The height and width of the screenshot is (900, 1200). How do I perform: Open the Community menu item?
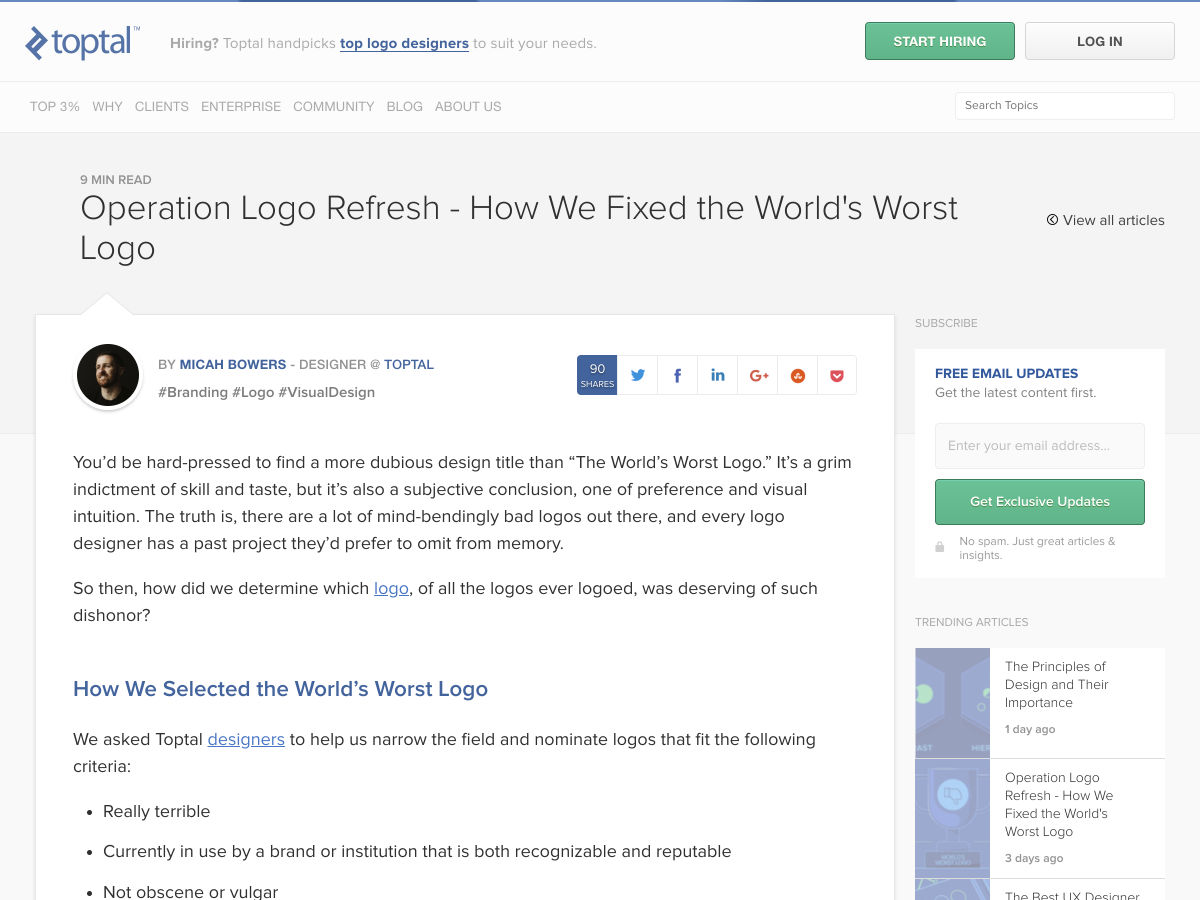334,106
